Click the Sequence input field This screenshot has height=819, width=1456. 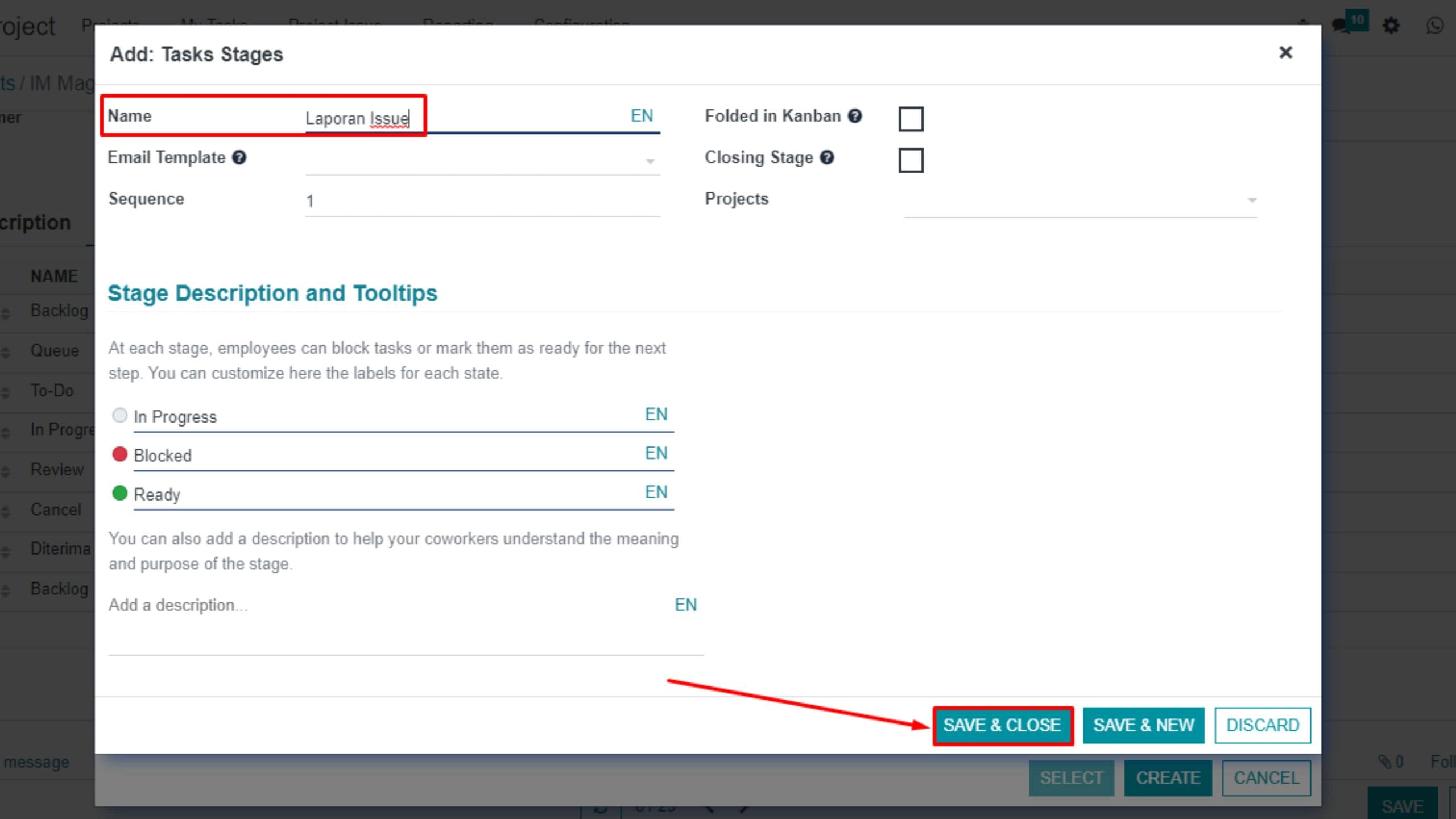tap(481, 201)
